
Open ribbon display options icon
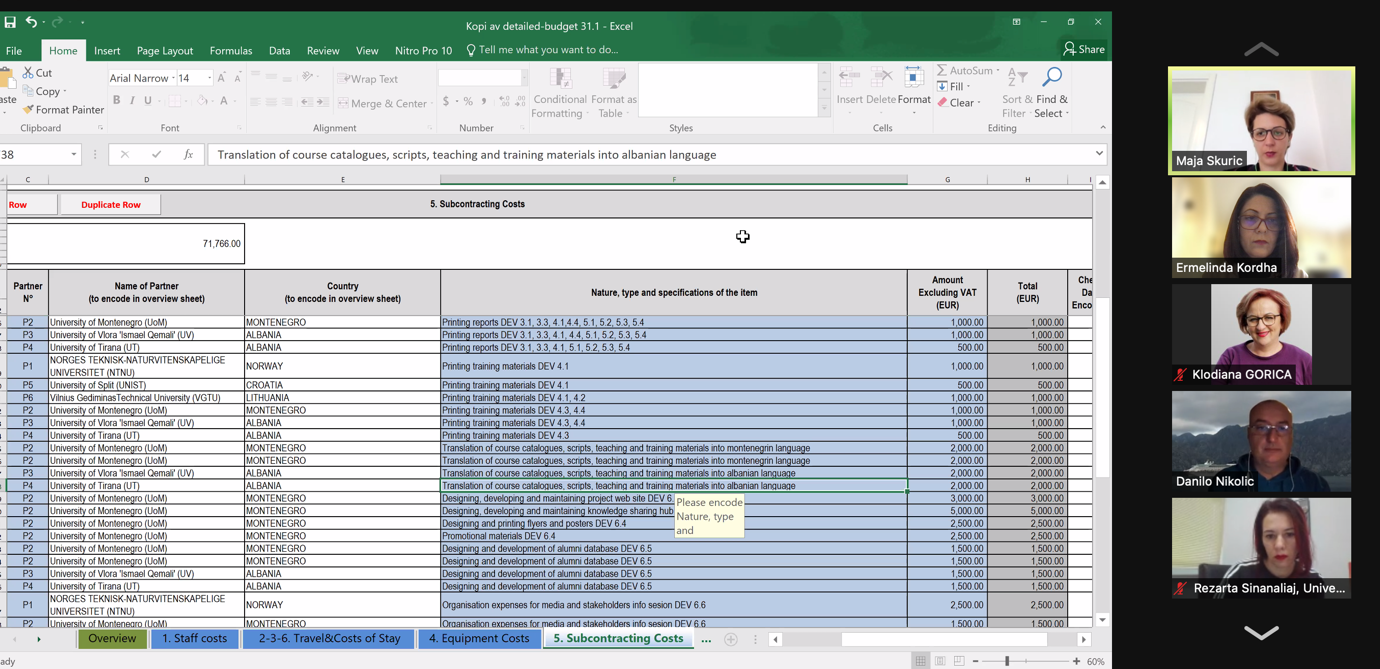(x=1016, y=22)
